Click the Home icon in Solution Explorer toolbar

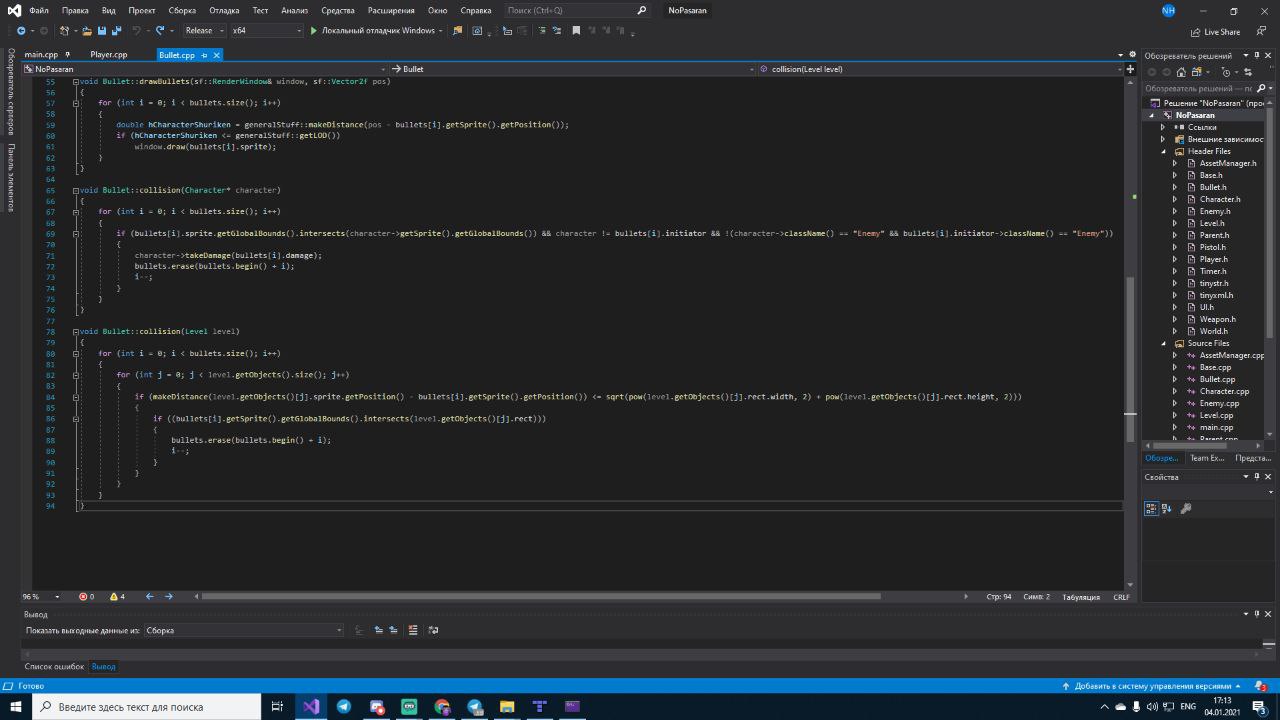point(1181,72)
